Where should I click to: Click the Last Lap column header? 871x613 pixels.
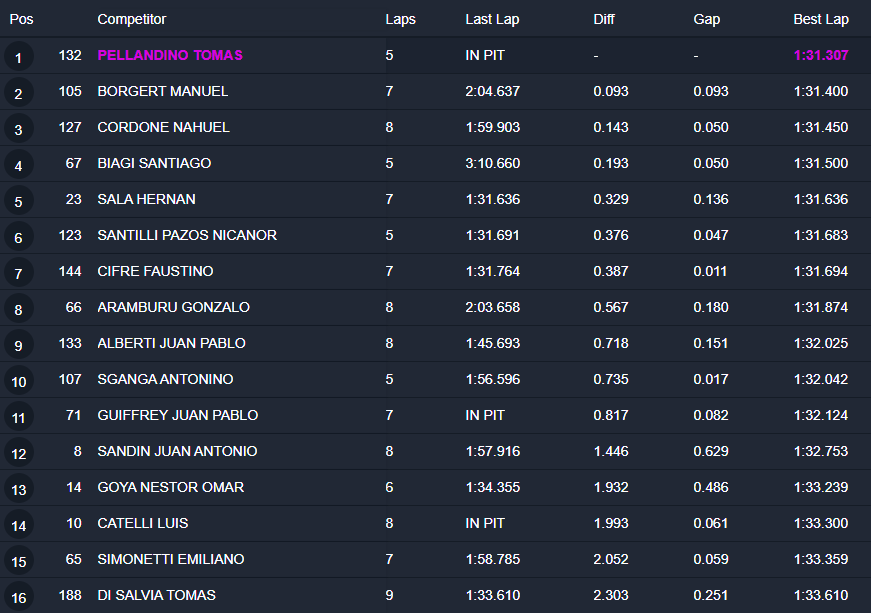click(x=492, y=19)
